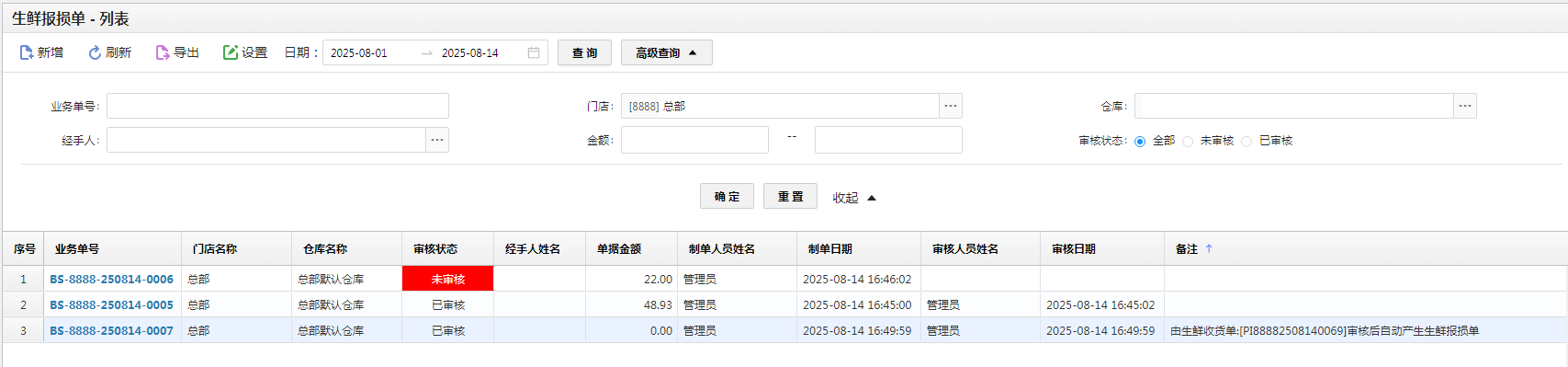The image size is (1568, 367).
Task: Click 收起 to collapse filter panel
Action: click(854, 198)
